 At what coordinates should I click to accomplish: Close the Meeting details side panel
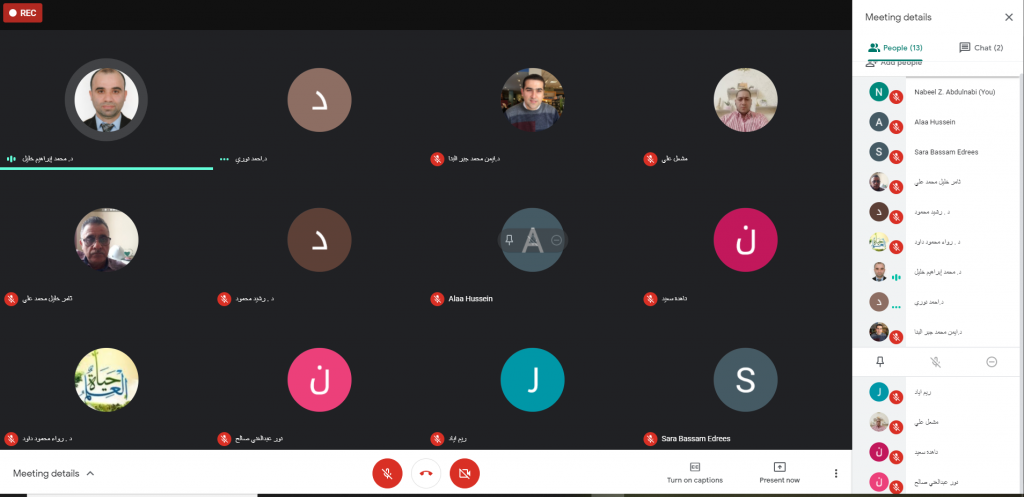click(1008, 17)
